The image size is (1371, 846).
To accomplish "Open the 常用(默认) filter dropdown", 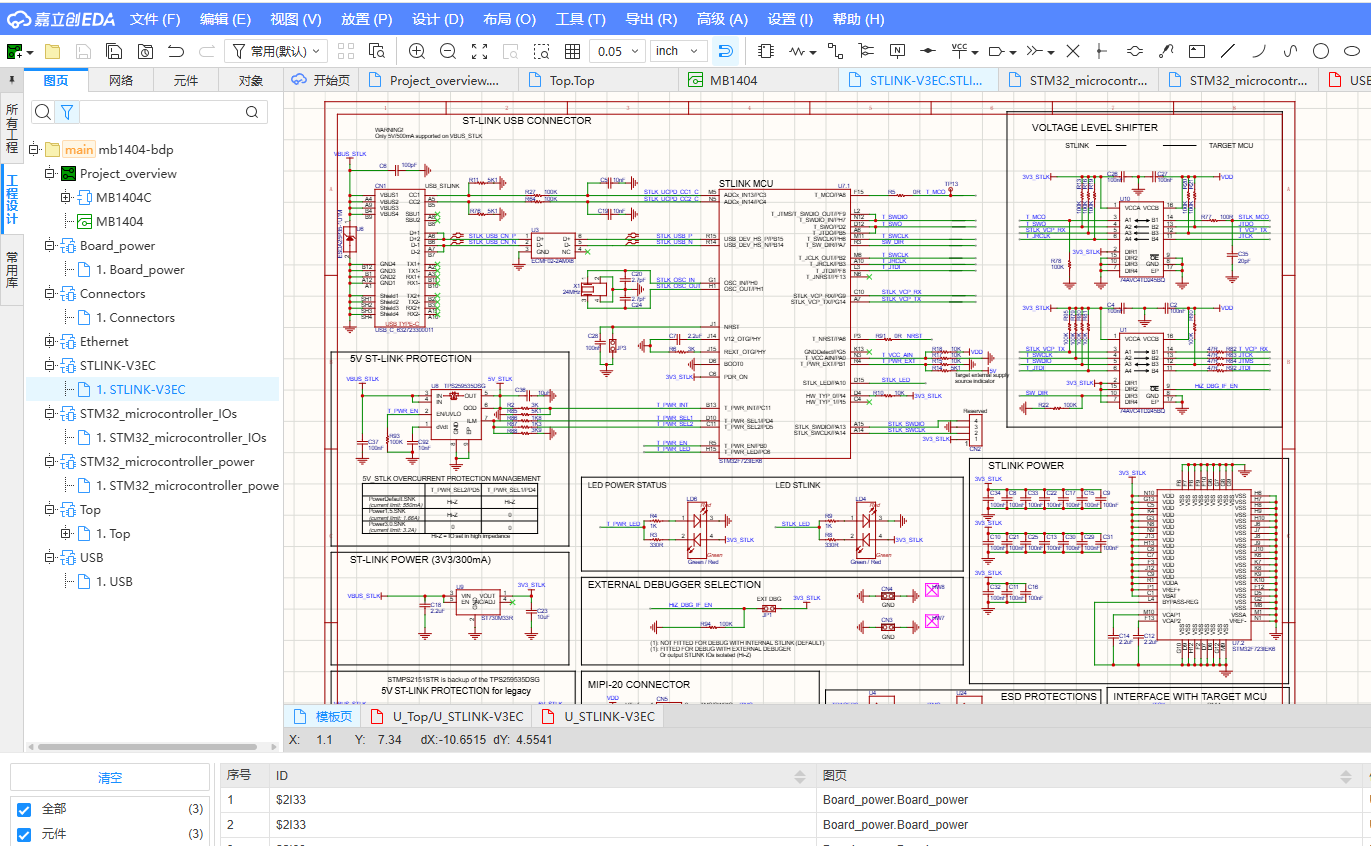I will point(276,51).
